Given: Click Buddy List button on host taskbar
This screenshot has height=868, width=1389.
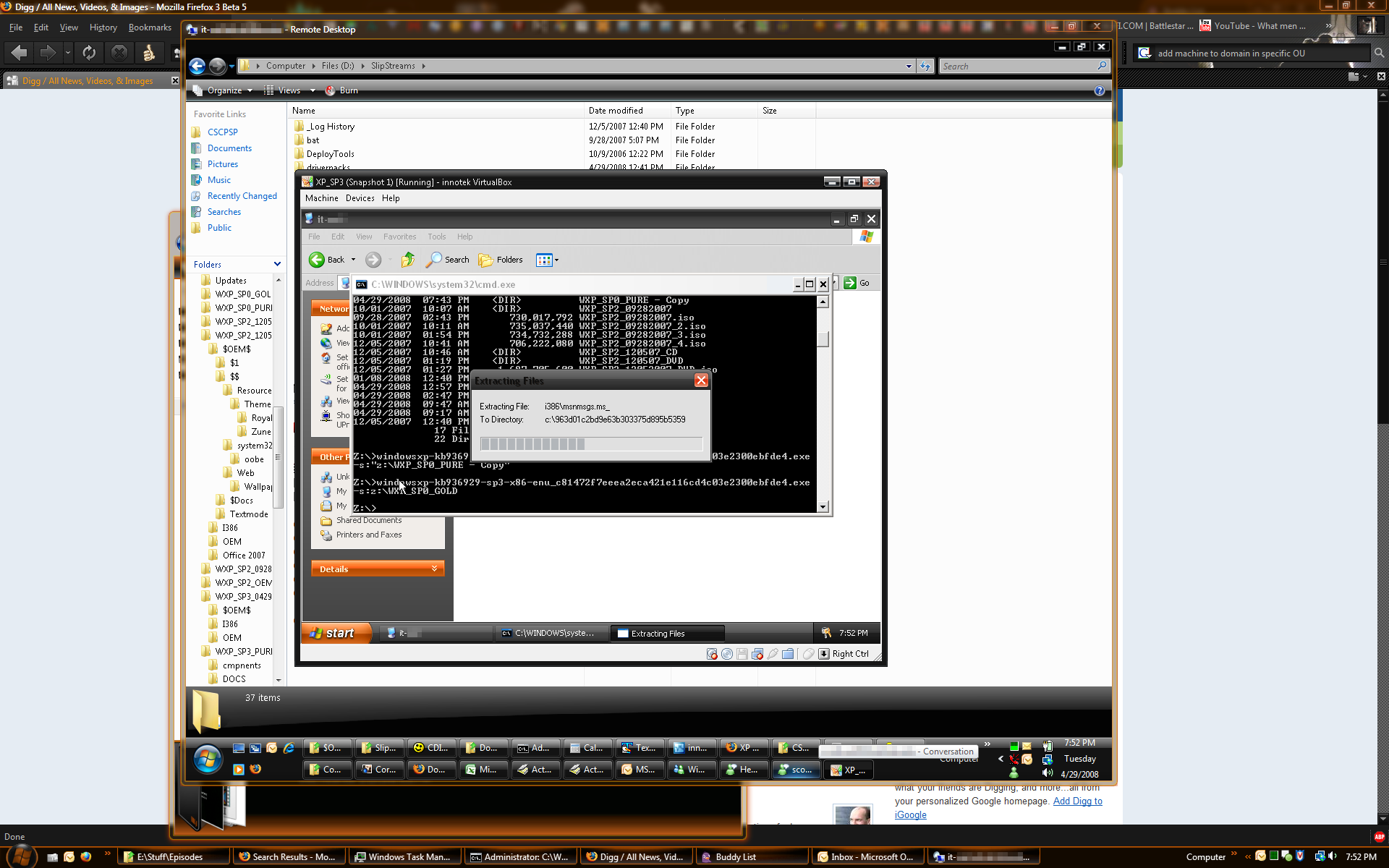Looking at the screenshot, I should pos(752,856).
